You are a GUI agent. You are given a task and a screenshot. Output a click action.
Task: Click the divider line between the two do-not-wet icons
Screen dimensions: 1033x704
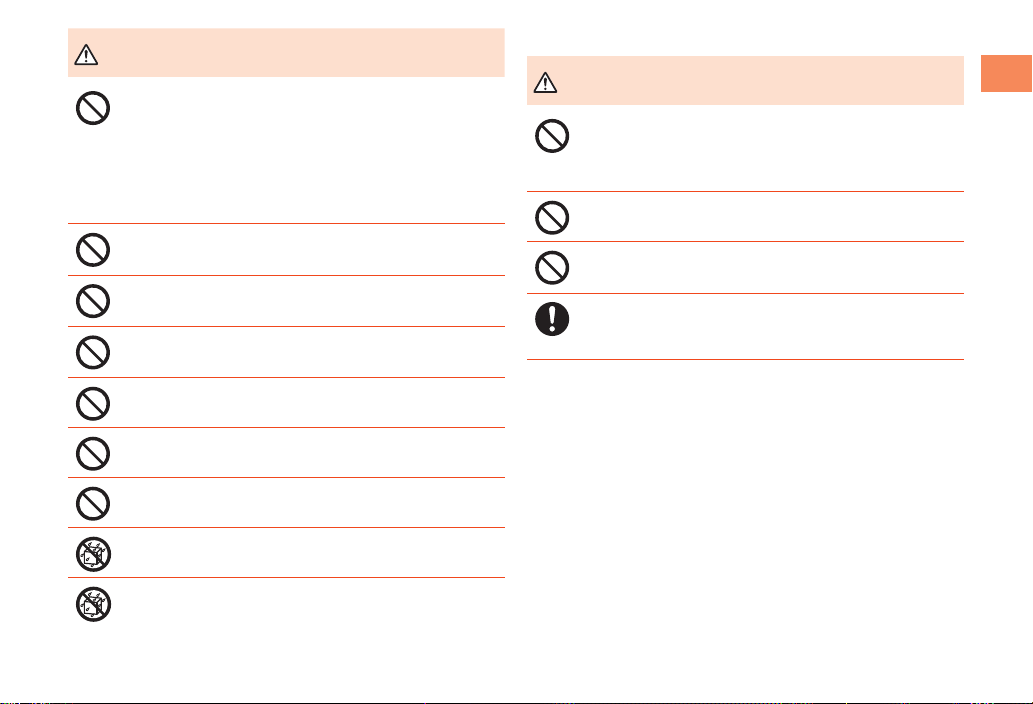click(x=286, y=578)
